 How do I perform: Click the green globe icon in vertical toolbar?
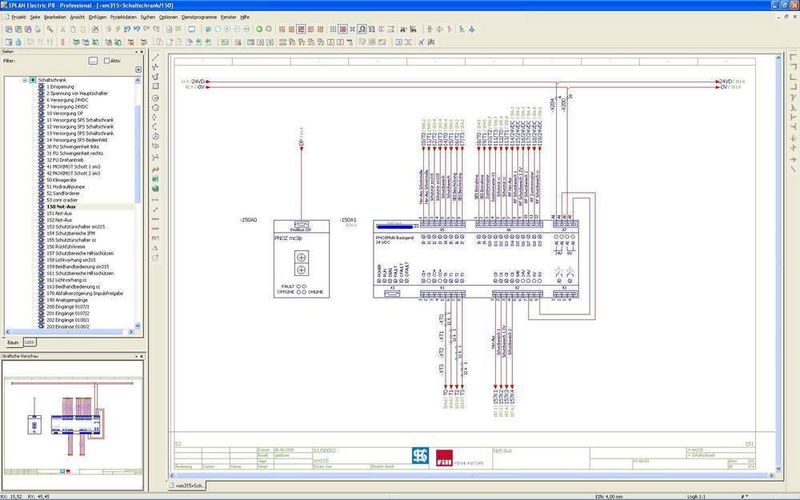(x=156, y=188)
